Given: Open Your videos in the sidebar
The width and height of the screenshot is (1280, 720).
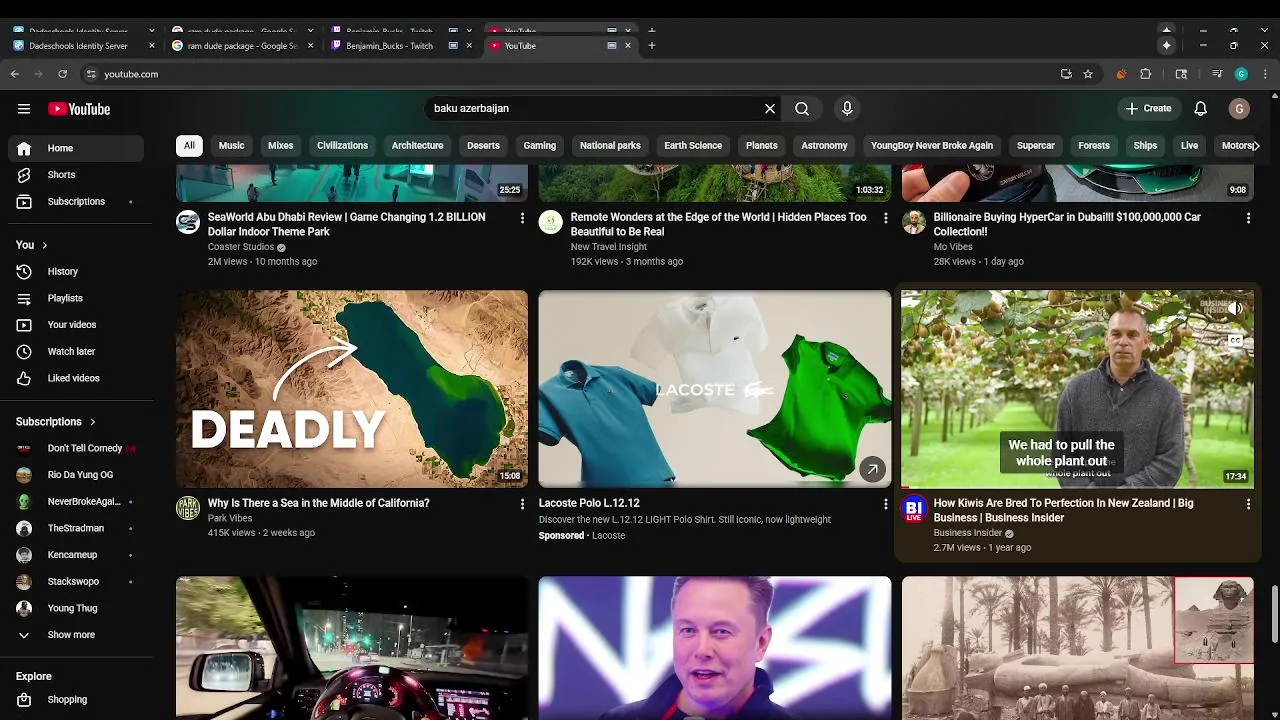Looking at the screenshot, I should (x=72, y=325).
